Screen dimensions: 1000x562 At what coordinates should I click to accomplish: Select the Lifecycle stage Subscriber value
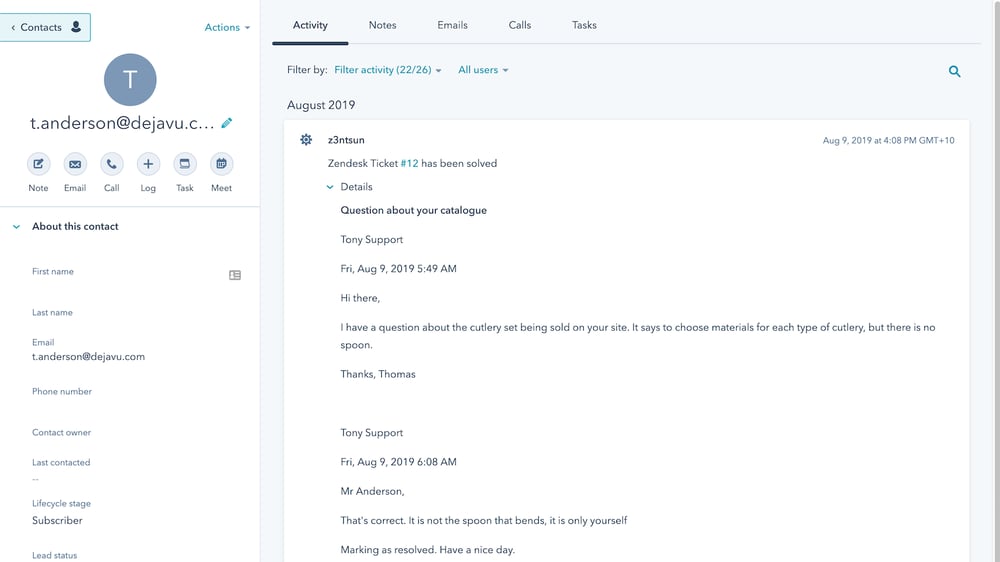[57, 521]
